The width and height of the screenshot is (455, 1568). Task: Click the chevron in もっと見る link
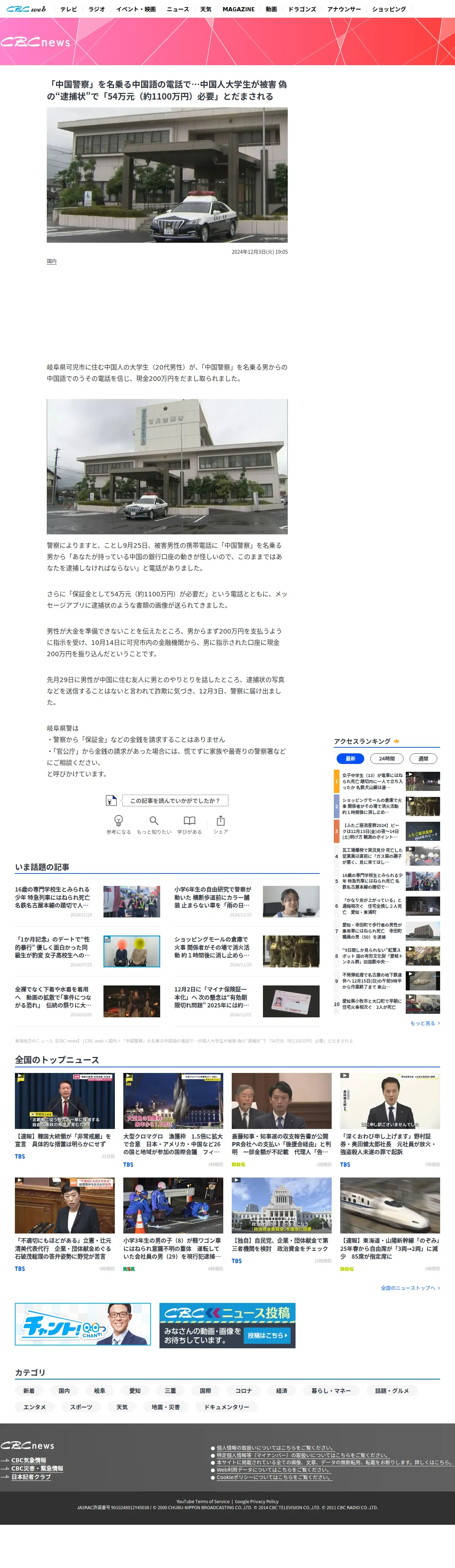439,1023
